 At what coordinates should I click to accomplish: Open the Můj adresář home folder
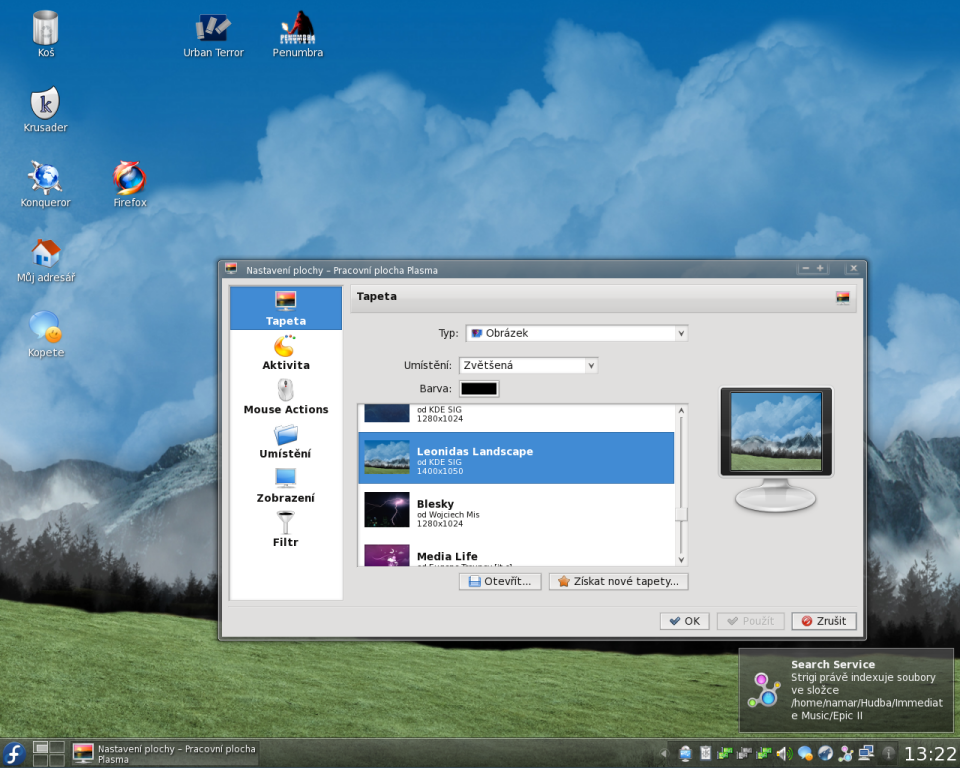(46, 260)
